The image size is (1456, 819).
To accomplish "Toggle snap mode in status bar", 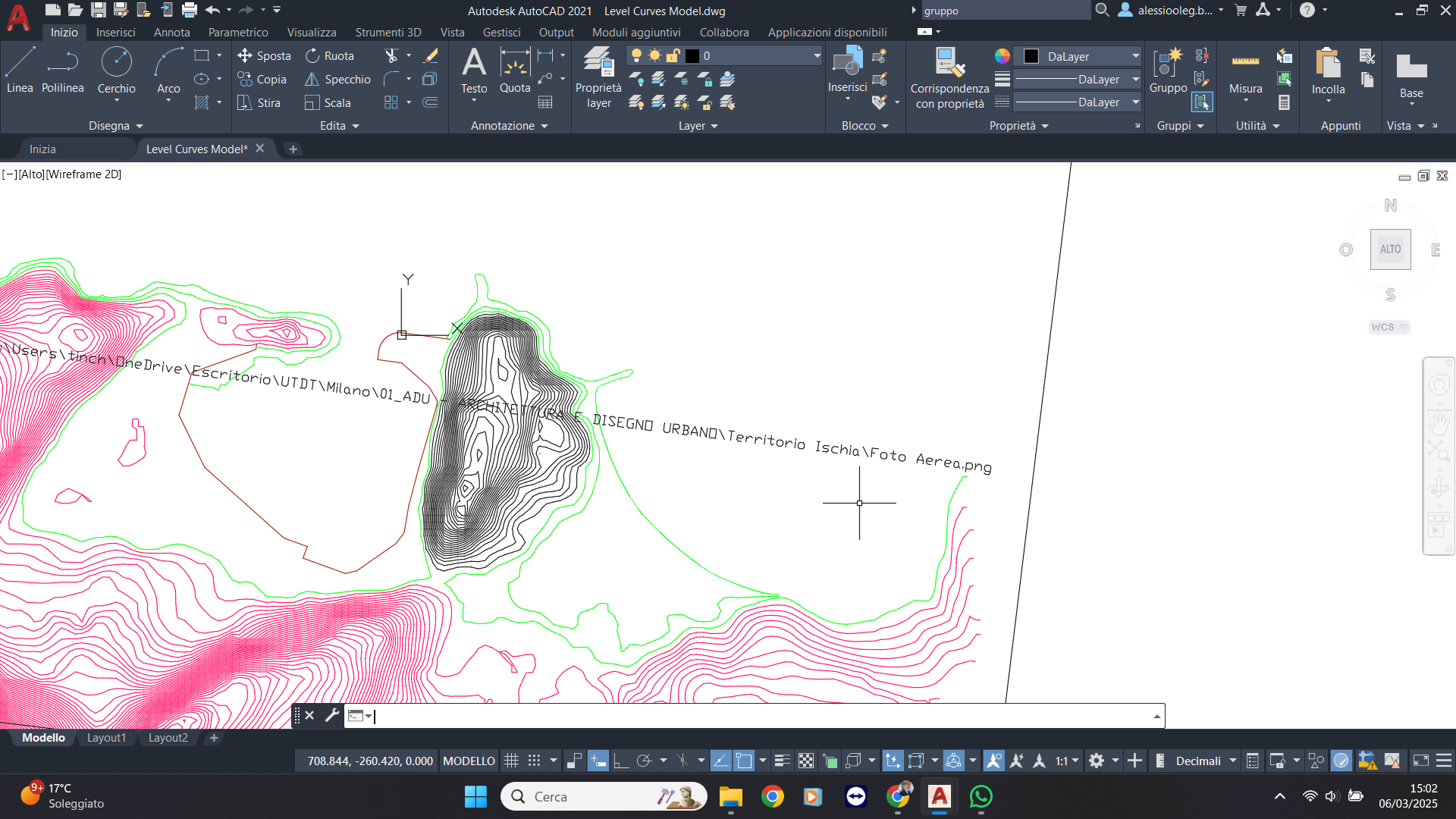I will (x=535, y=761).
